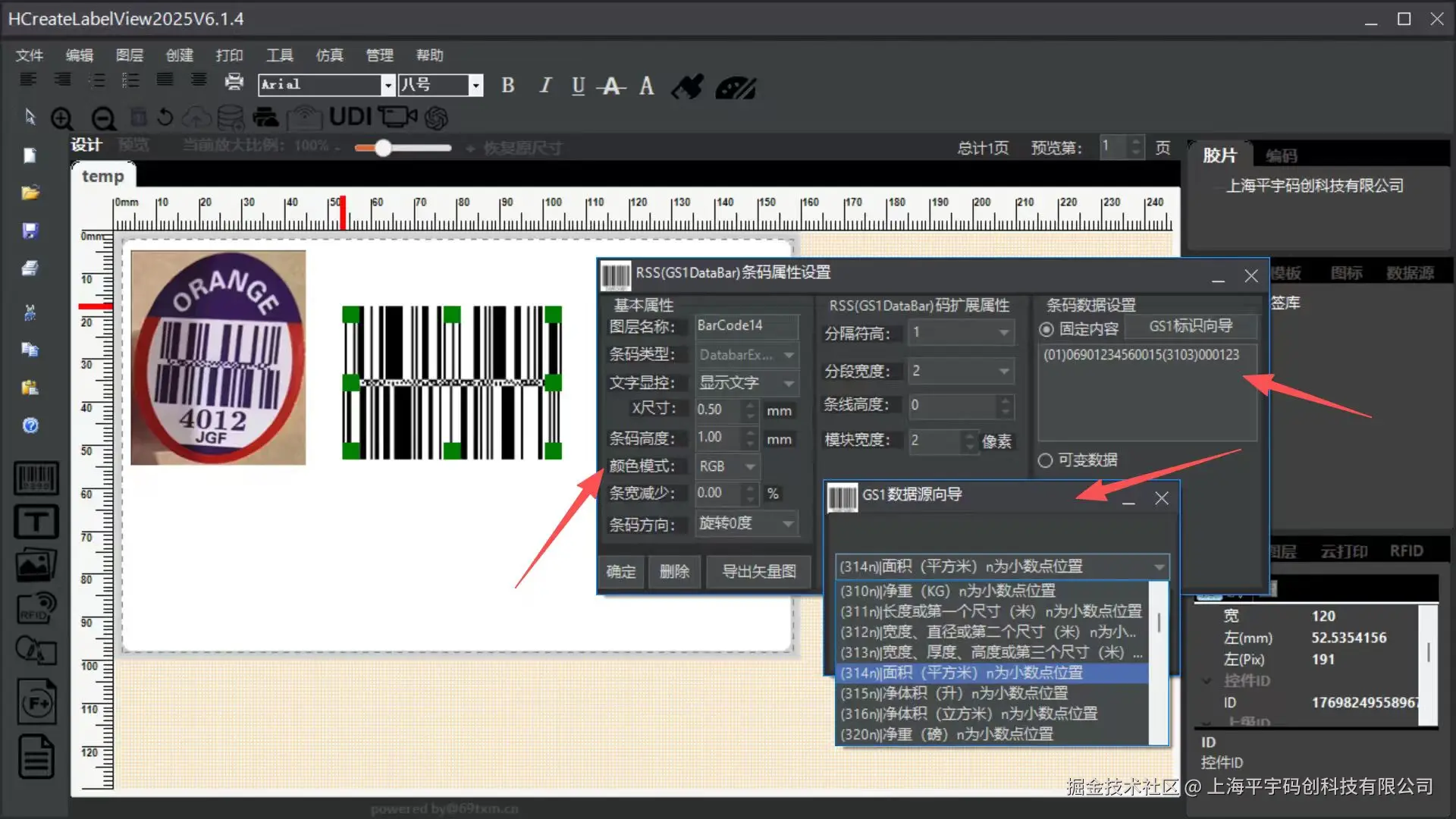Expand the Arial font dropdown
1456x819 pixels.
coord(388,85)
